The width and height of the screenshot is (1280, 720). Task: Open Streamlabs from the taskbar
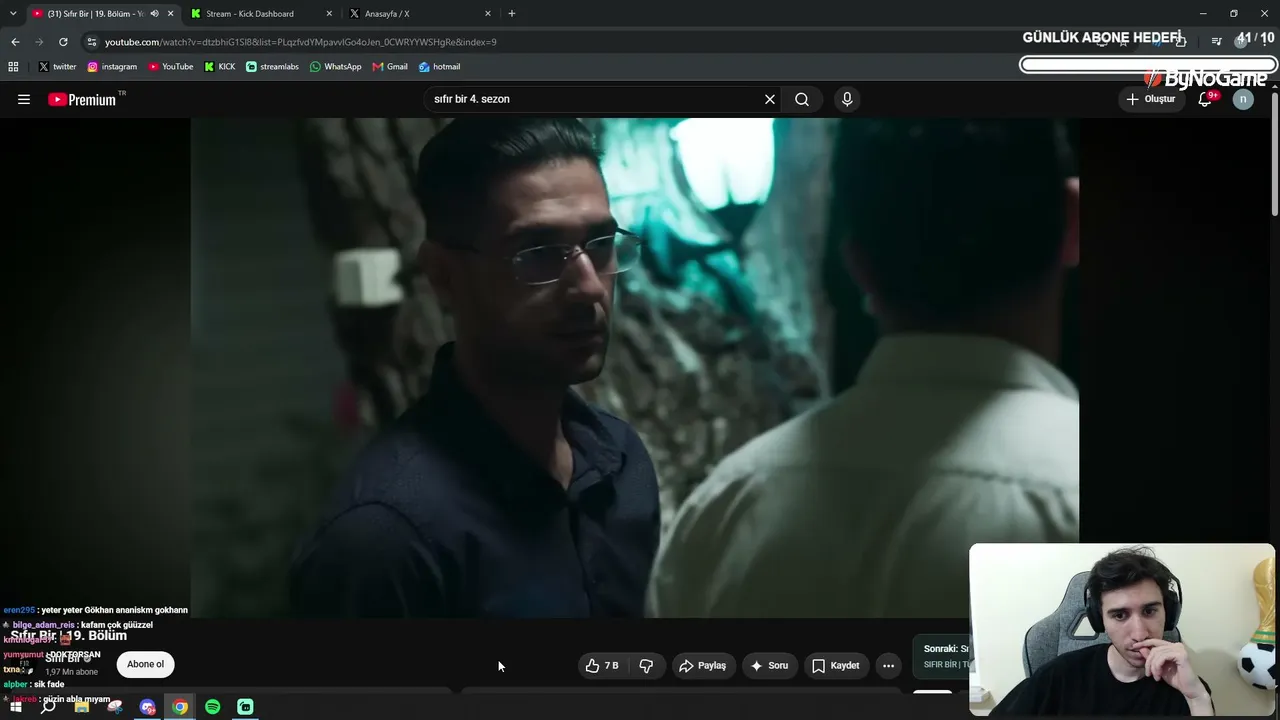[245, 707]
